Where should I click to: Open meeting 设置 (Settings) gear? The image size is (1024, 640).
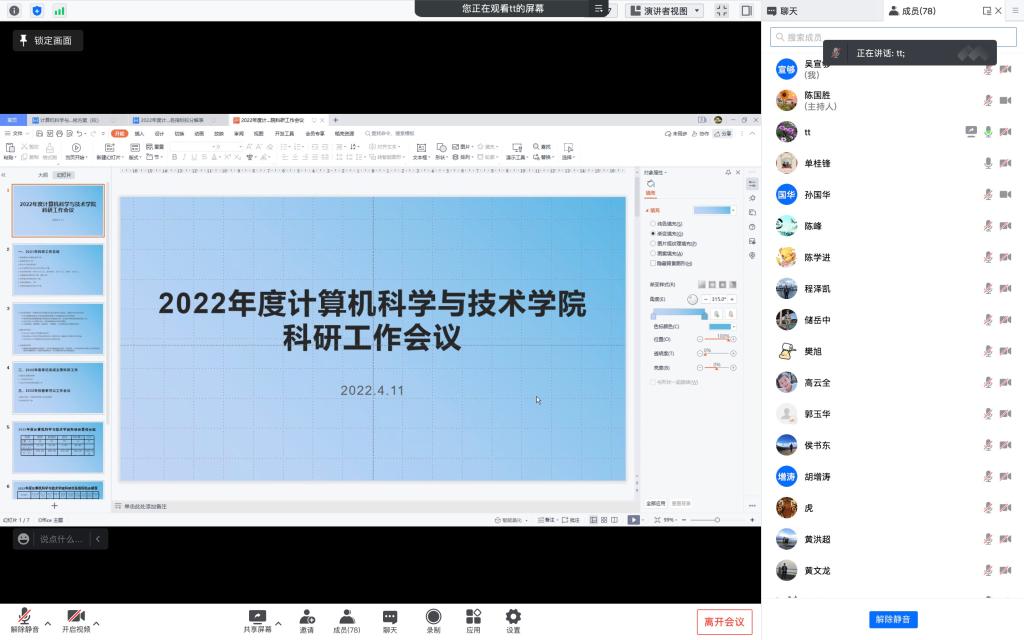513,617
